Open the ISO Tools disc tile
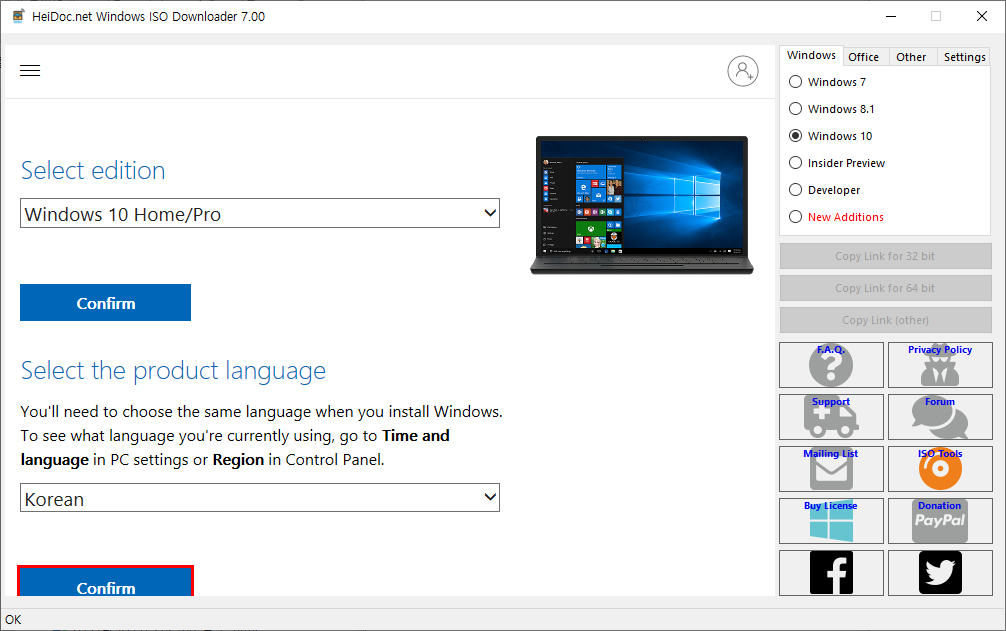Viewport: 1006px width, 631px height. [x=940, y=469]
